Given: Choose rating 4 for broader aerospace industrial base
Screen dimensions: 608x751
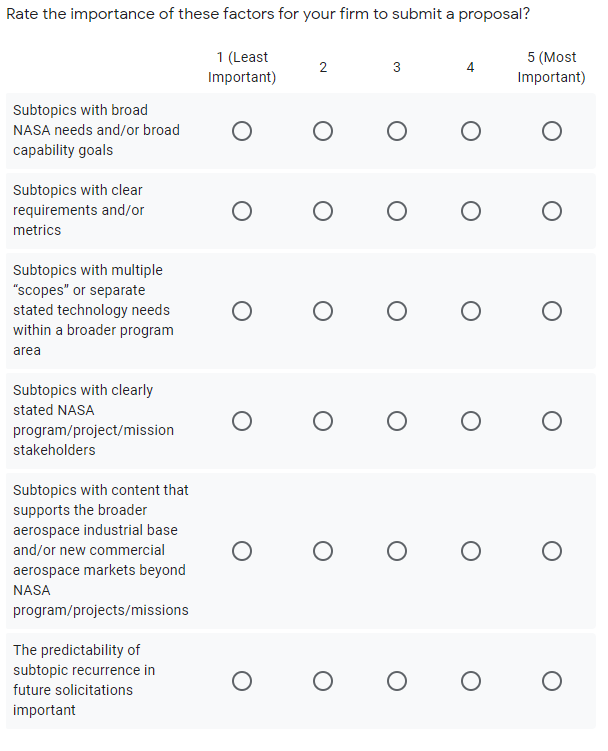Looking at the screenshot, I should pyautogui.click(x=470, y=551).
